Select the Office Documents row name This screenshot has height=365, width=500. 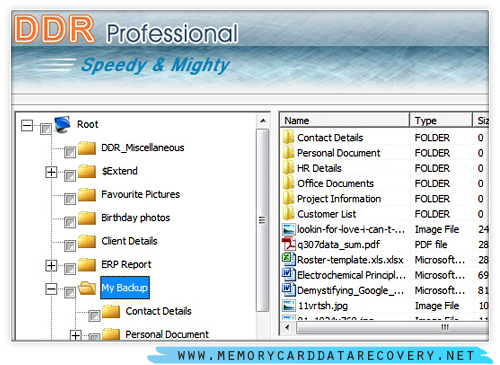(335, 184)
